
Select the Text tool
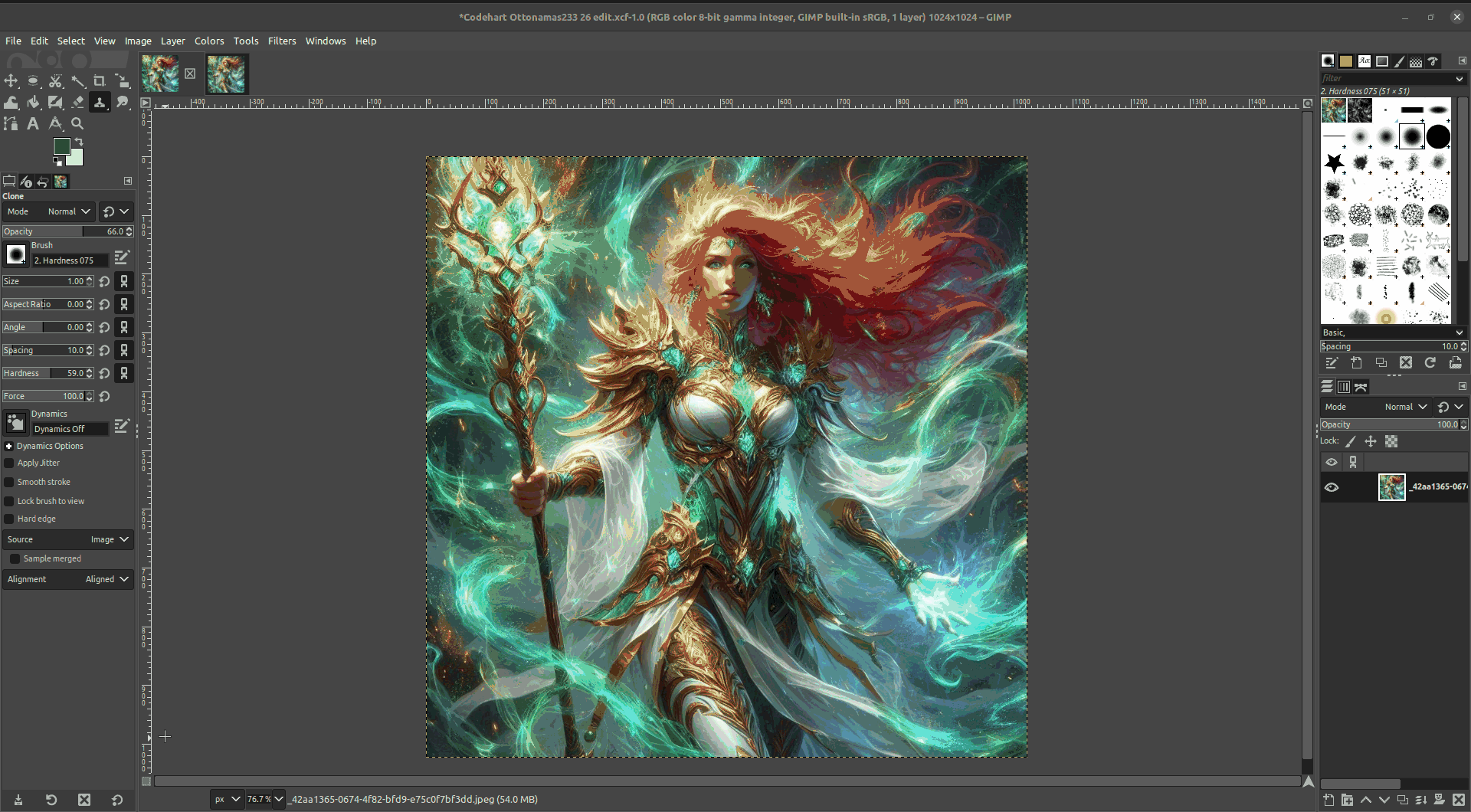[x=34, y=123]
